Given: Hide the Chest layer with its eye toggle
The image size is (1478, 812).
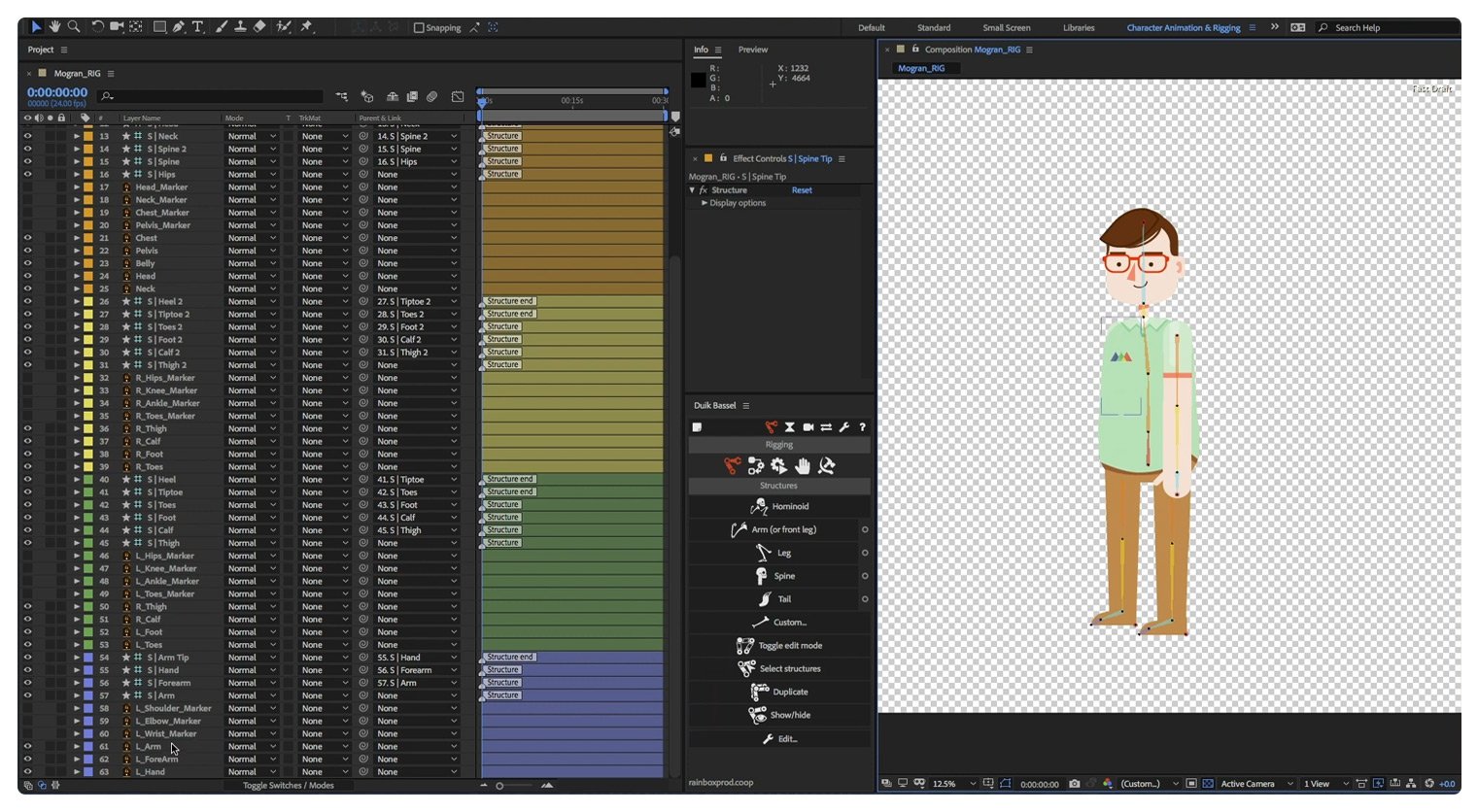Looking at the screenshot, I should tap(28, 238).
